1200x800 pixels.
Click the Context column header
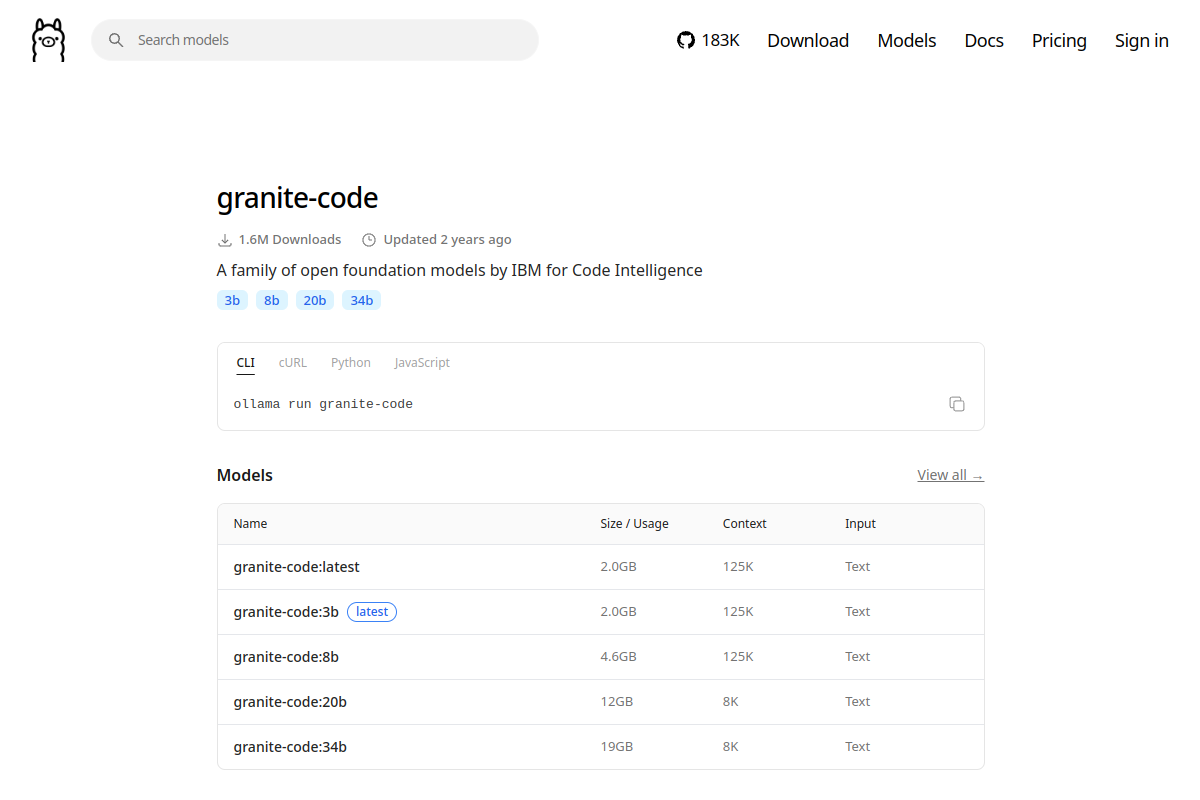pyautogui.click(x=745, y=524)
